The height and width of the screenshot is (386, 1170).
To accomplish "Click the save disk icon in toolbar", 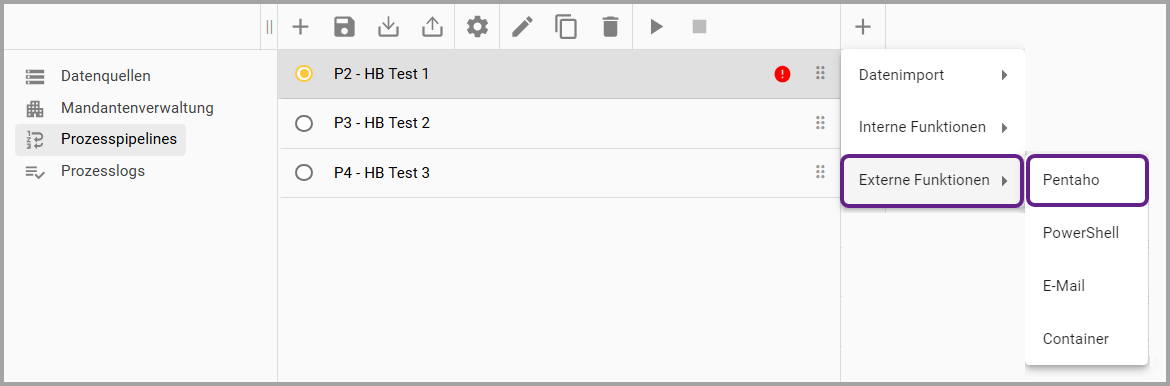I will [x=344, y=27].
